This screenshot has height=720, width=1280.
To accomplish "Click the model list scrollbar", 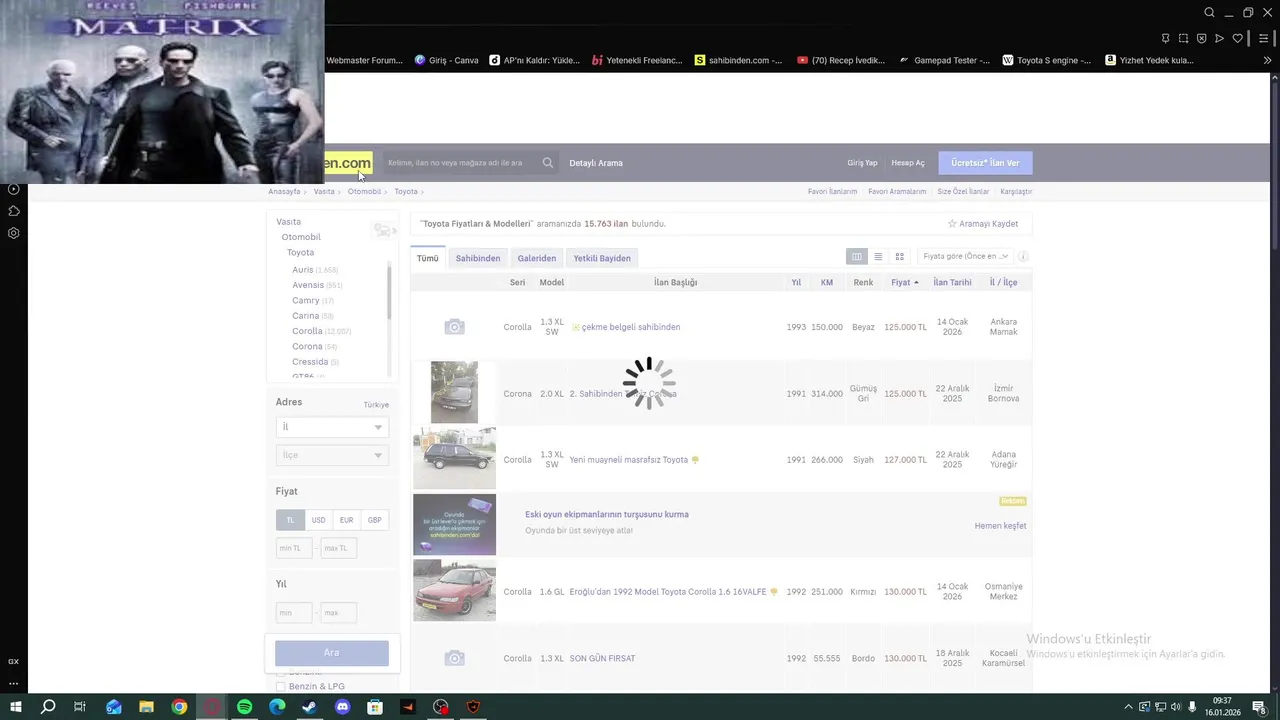I will (389, 291).
